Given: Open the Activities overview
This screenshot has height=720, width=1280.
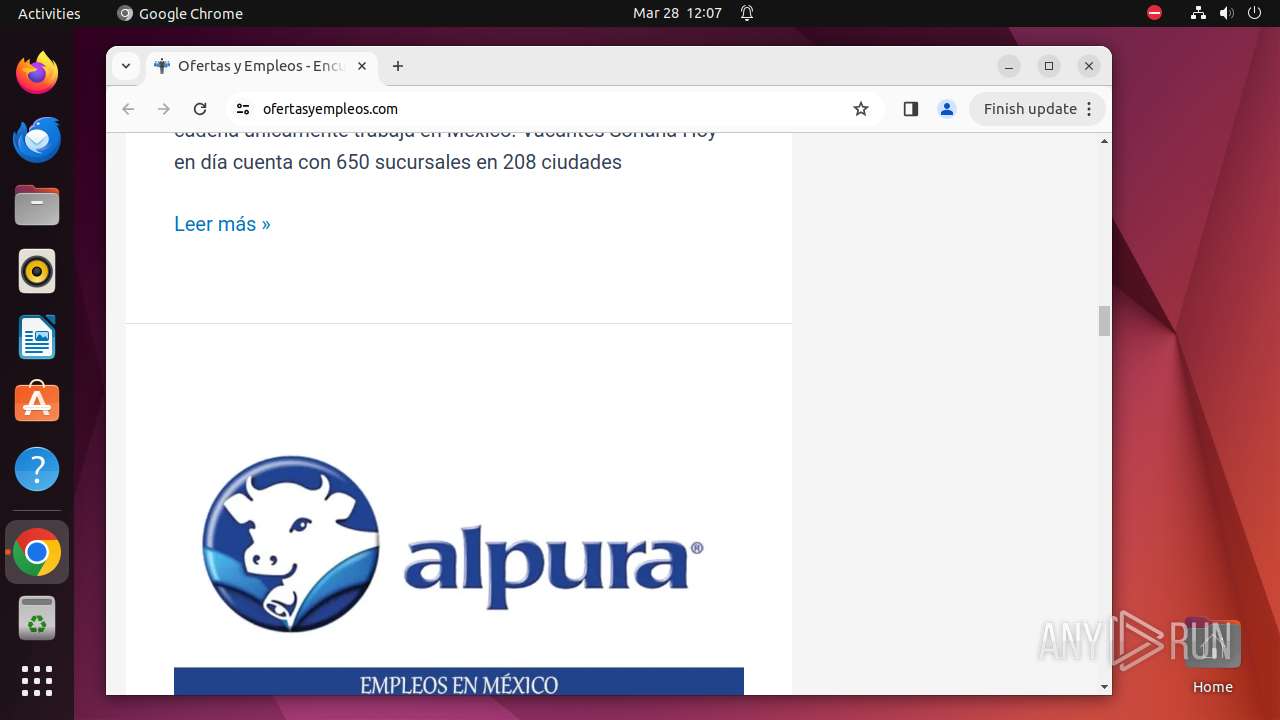Looking at the screenshot, I should tap(49, 13).
